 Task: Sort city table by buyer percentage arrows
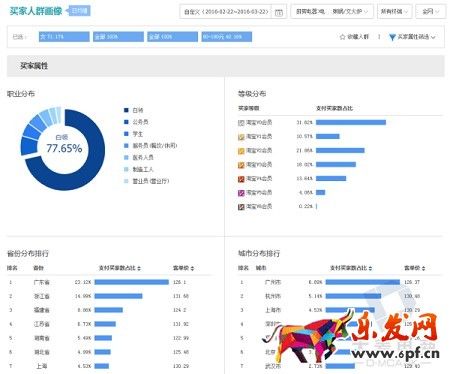tap(370, 268)
